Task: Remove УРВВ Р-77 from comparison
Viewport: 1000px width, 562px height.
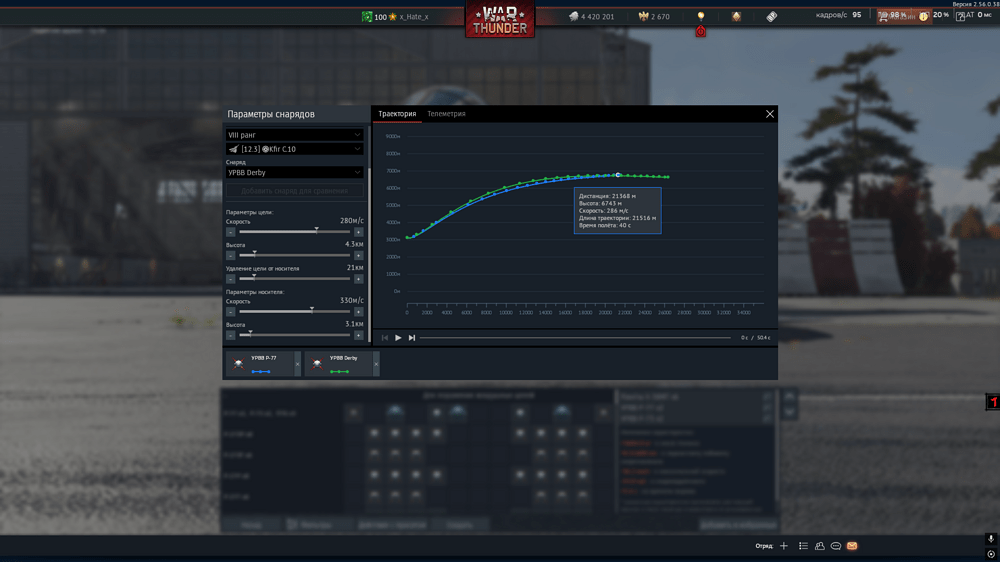Action: (297, 364)
